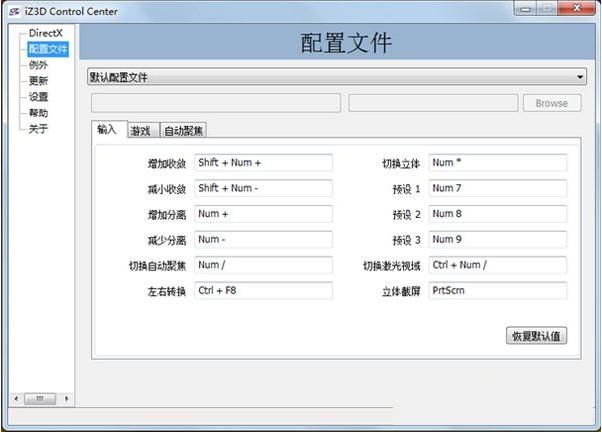Click the 预设 3 hotkey field
The height and width of the screenshot is (432, 602).
pos(498,240)
